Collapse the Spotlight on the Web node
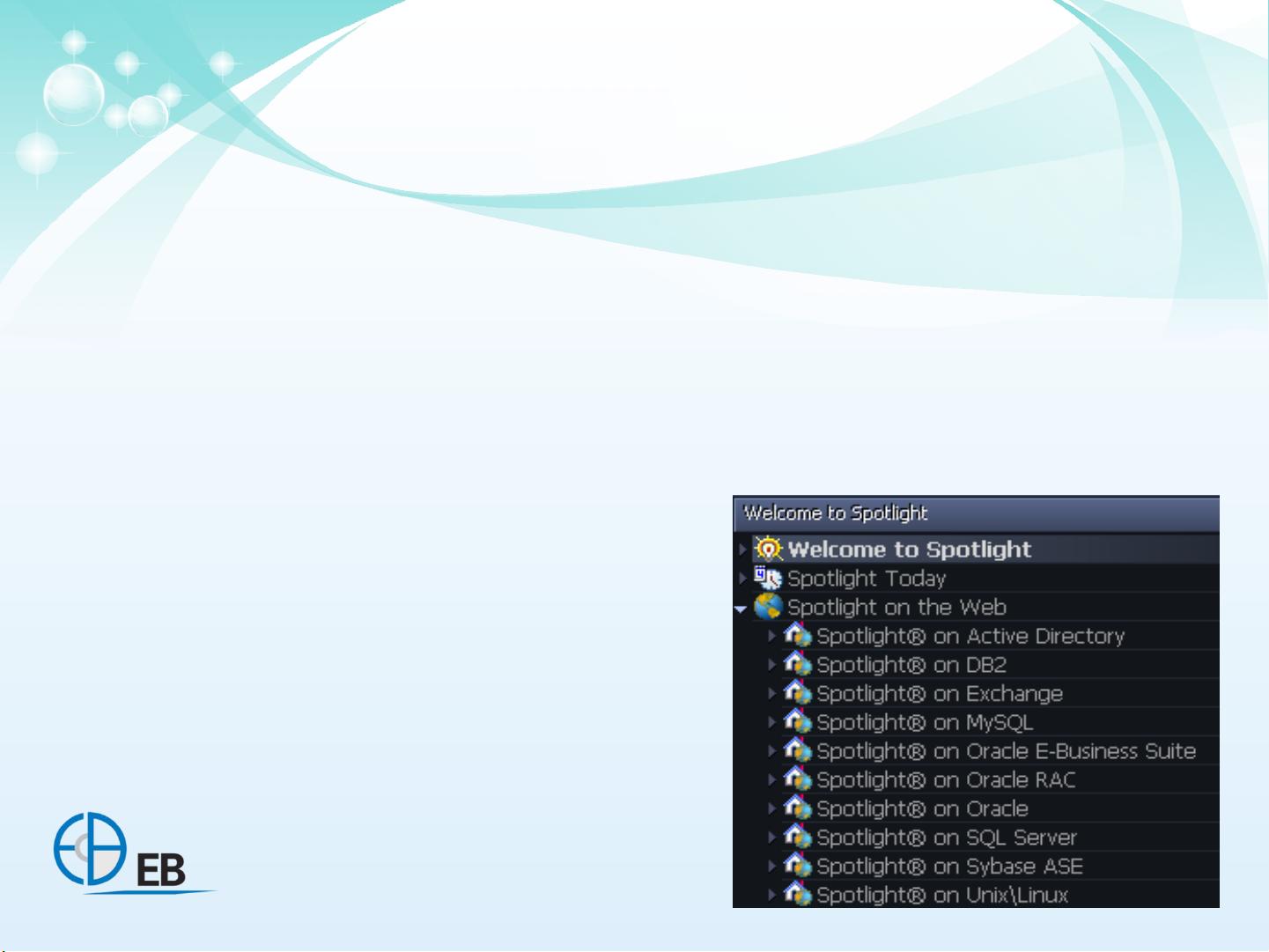 741,609
